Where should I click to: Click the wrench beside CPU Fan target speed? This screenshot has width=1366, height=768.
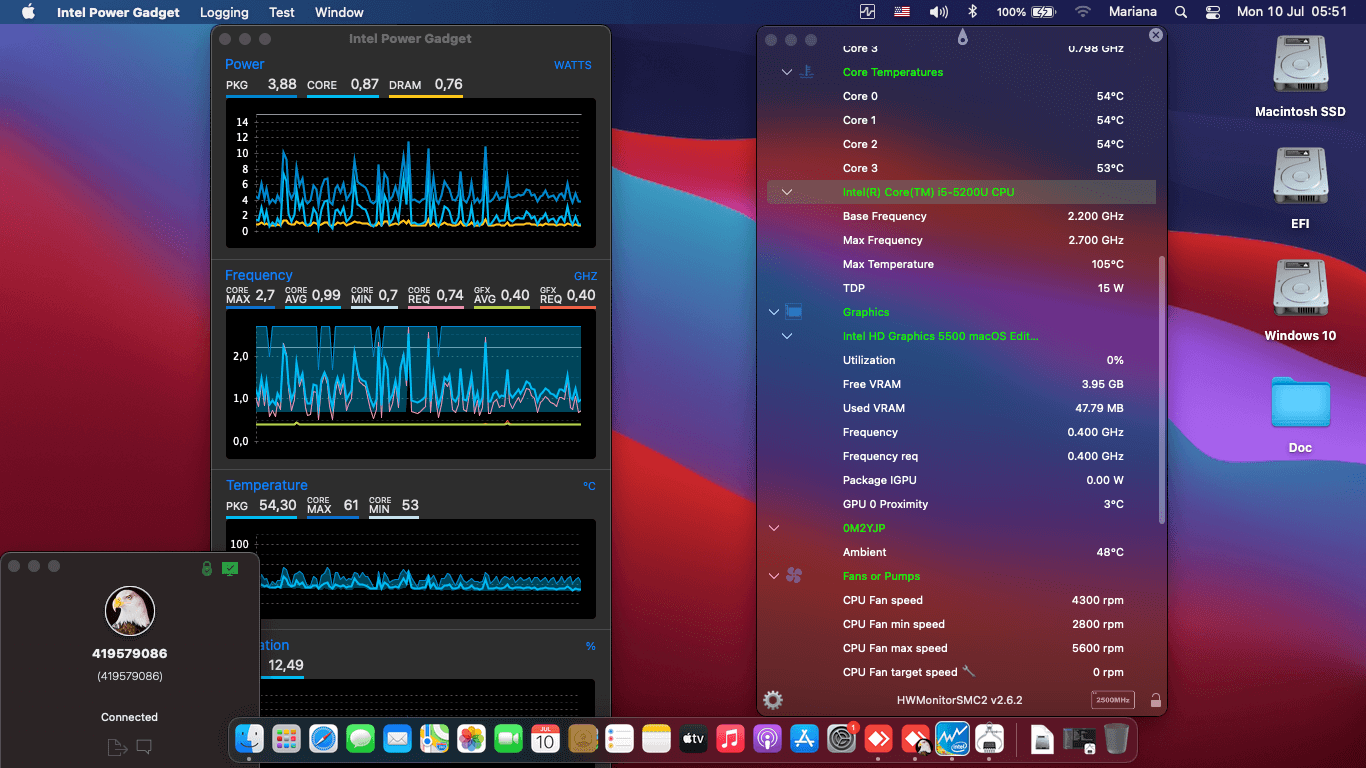click(968, 672)
